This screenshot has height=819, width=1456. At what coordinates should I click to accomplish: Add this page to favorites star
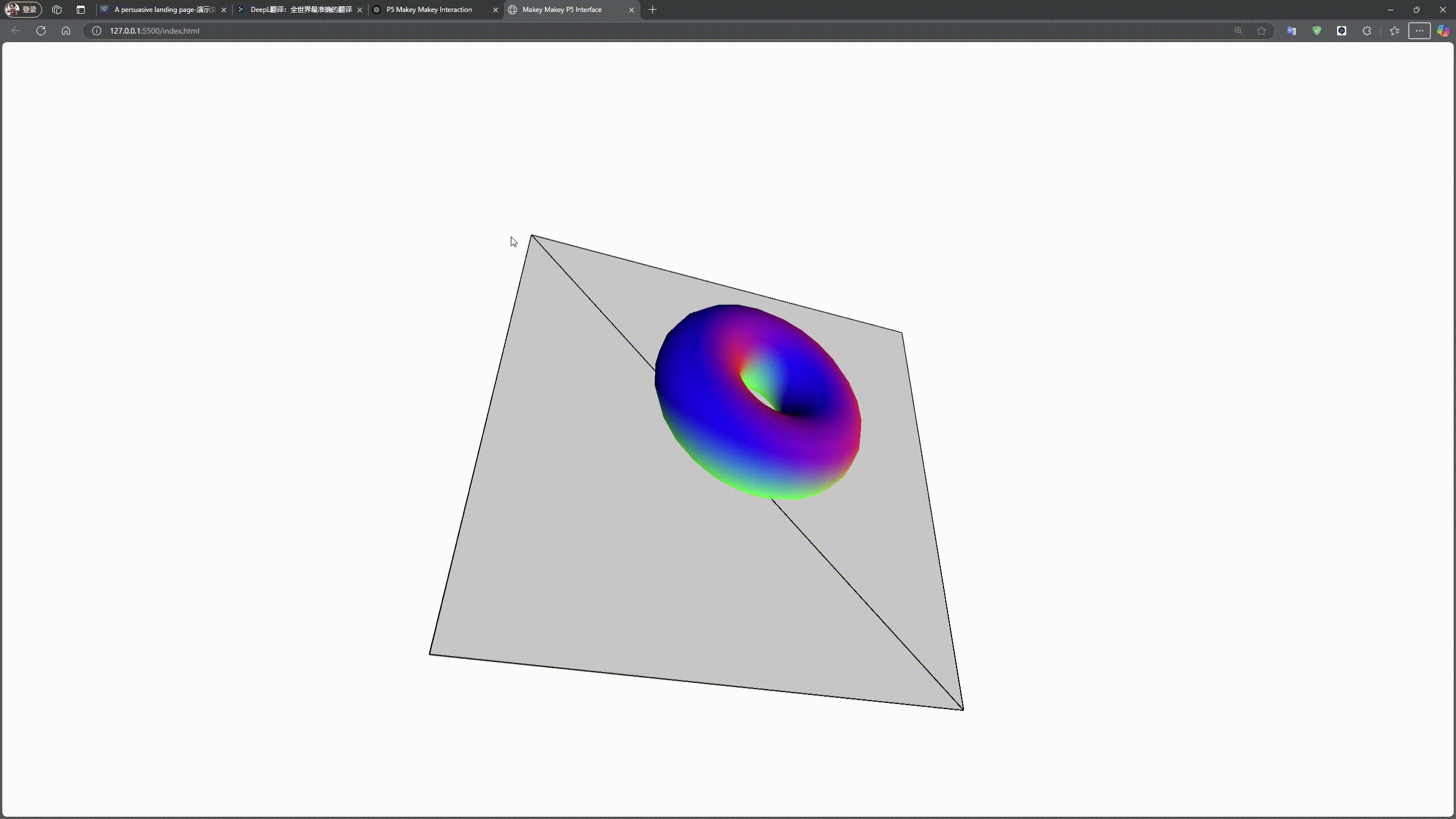click(1261, 31)
